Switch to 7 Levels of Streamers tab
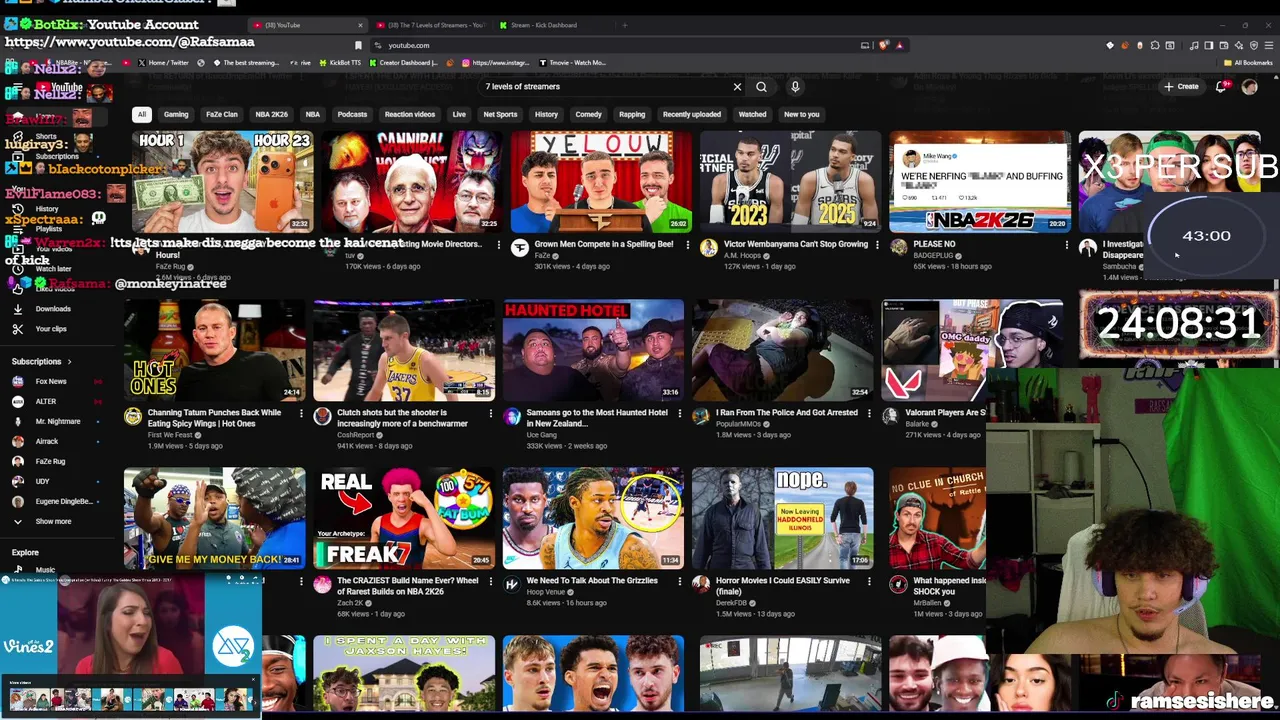 tap(432, 25)
